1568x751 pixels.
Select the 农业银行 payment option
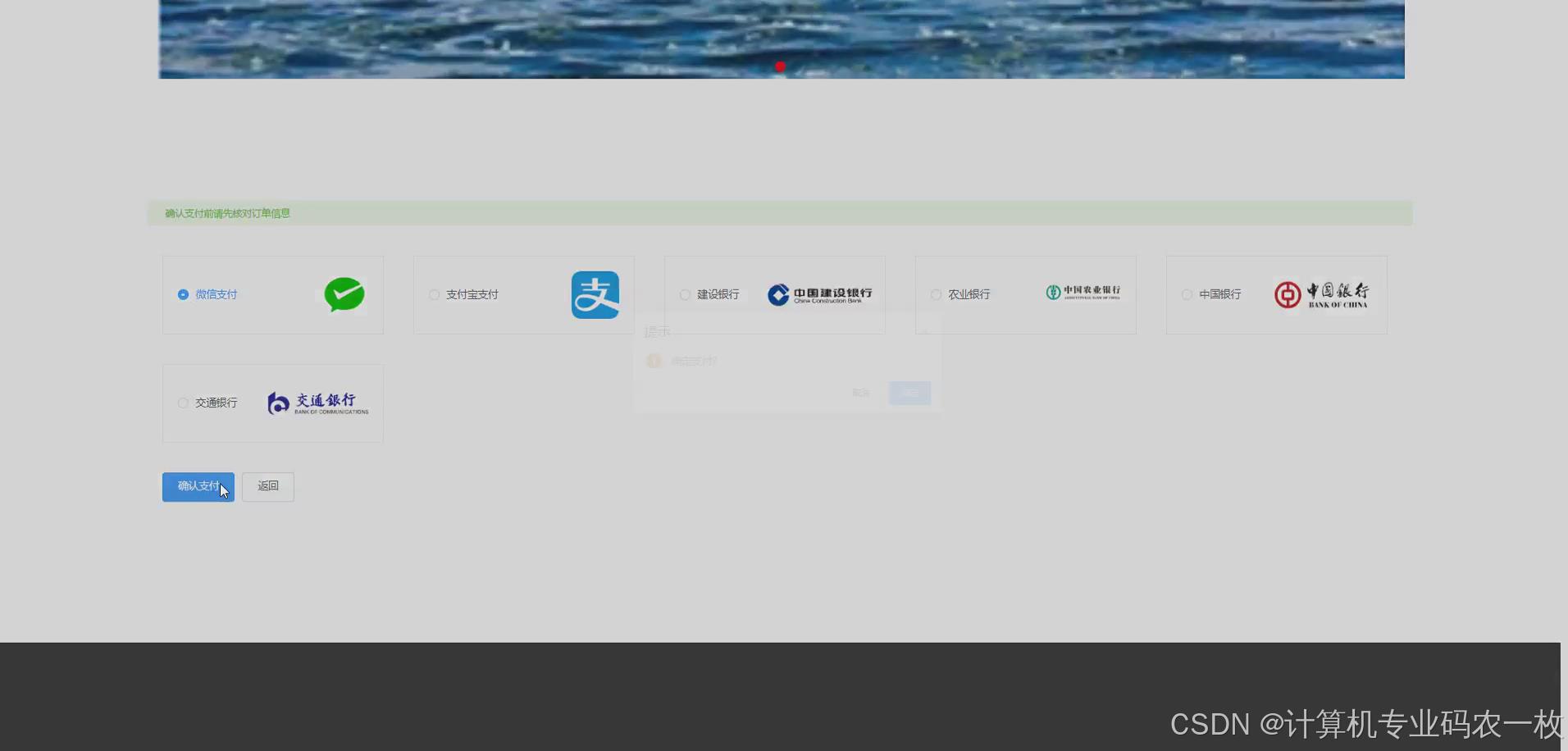click(936, 294)
